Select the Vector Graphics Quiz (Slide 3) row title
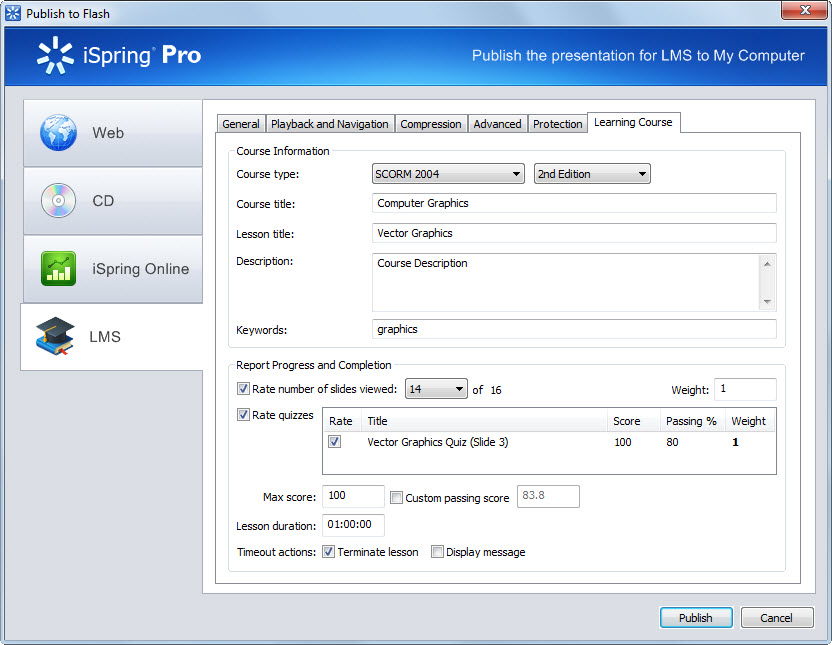The image size is (832, 645). (438, 442)
